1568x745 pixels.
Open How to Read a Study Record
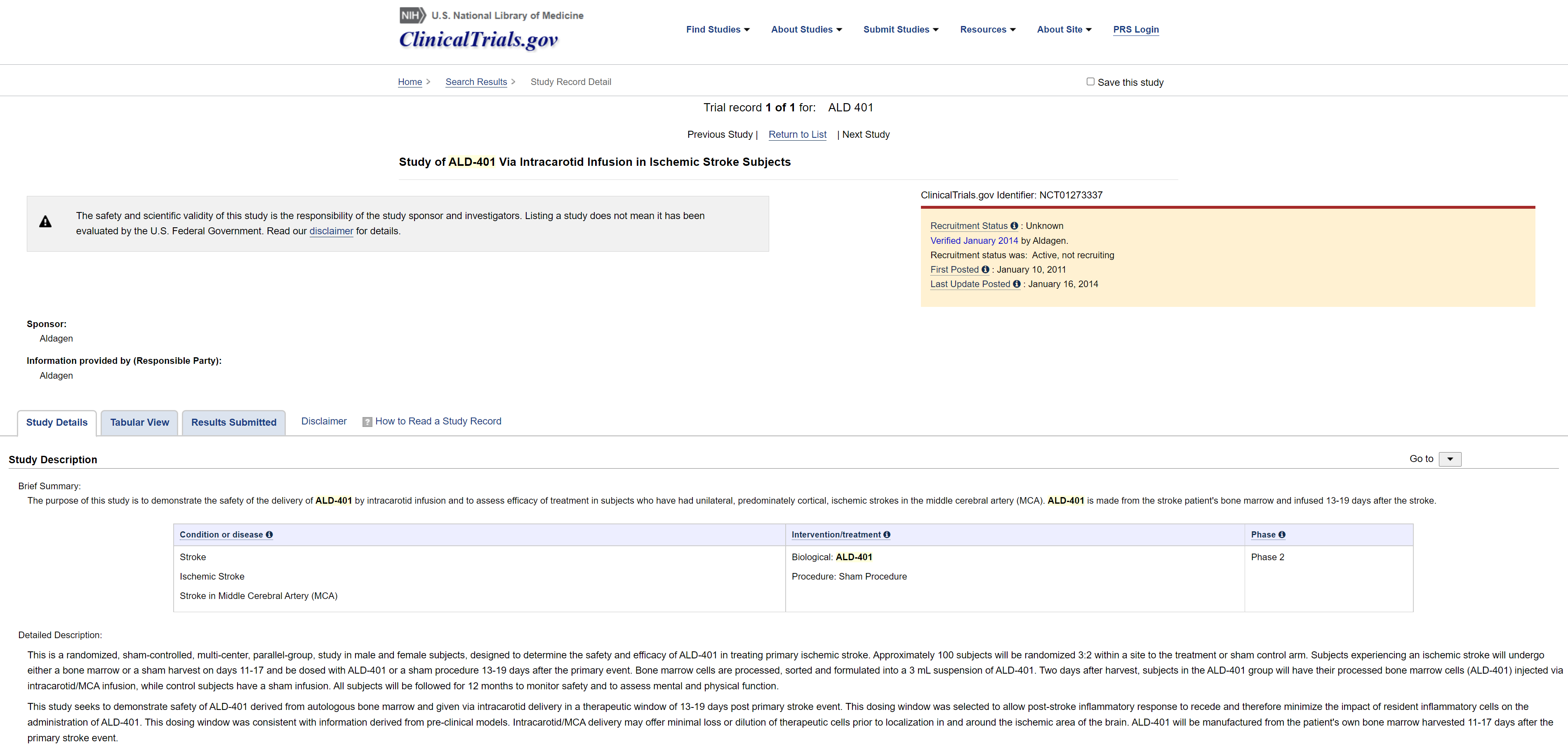click(438, 421)
